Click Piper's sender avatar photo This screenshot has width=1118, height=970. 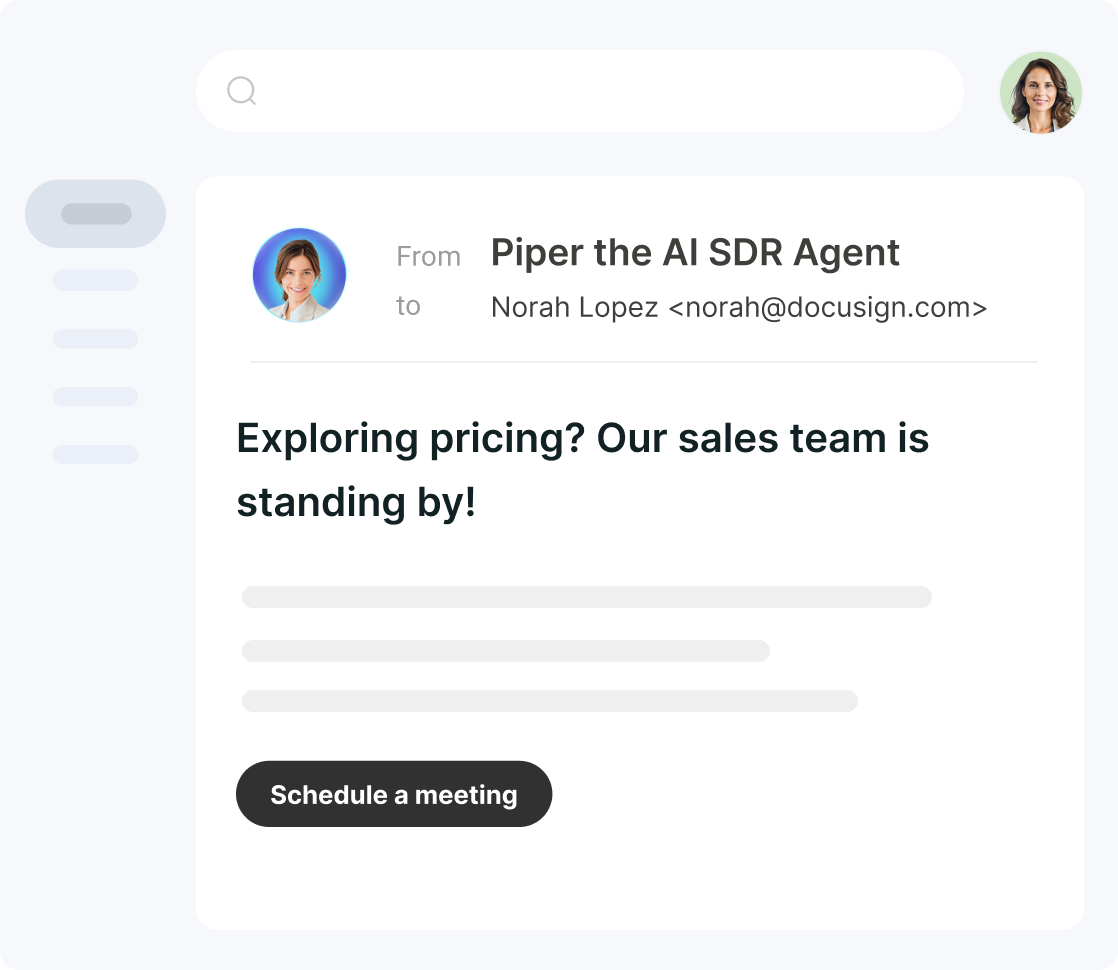click(x=299, y=275)
